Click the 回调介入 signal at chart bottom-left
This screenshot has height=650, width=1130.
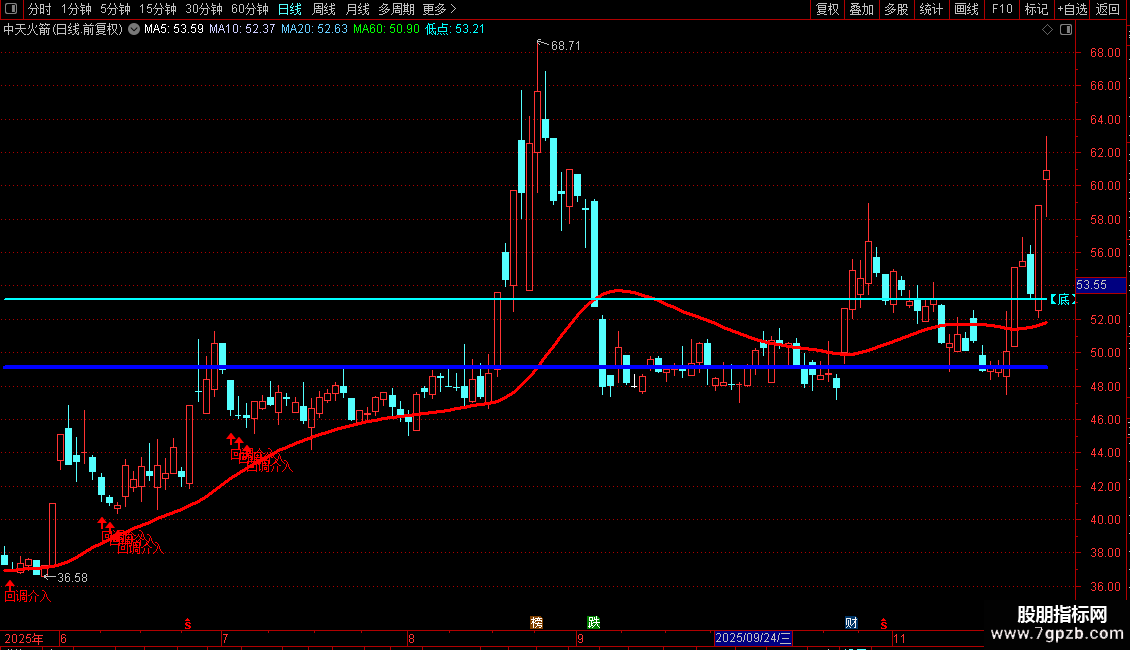click(x=27, y=596)
